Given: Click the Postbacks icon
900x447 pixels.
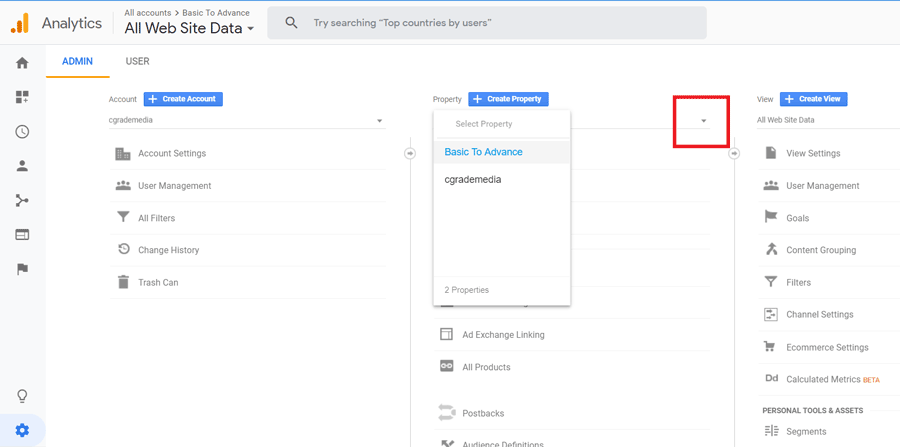Looking at the screenshot, I should [447, 413].
